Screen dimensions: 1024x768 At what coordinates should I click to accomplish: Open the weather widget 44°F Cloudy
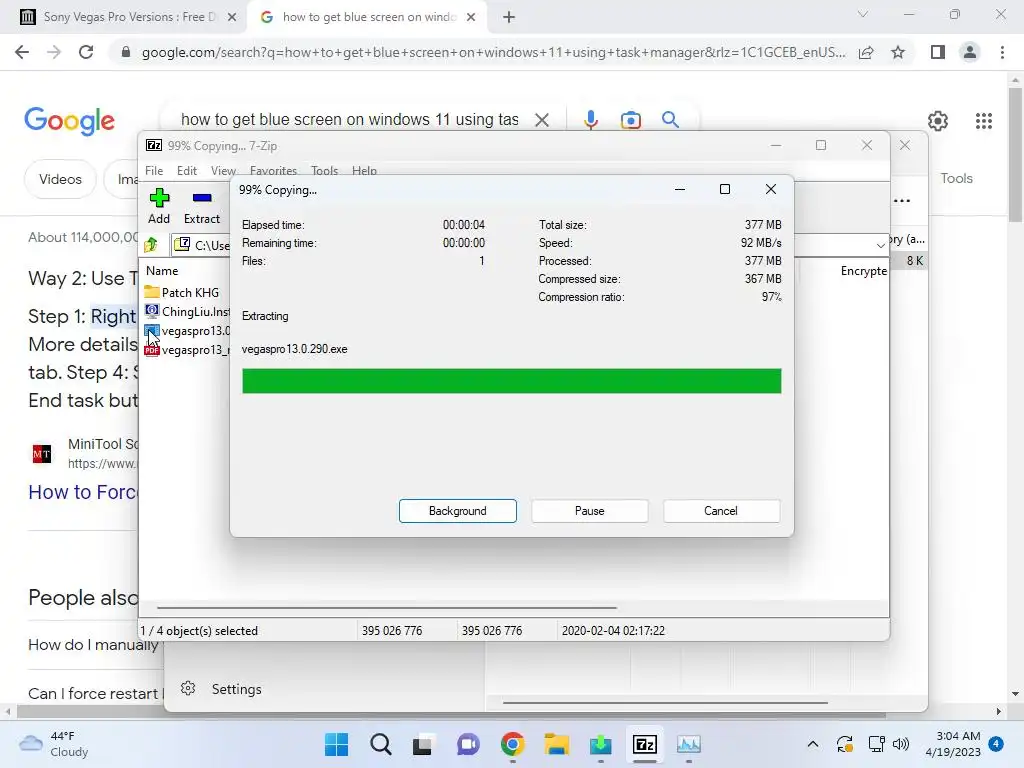[54, 744]
